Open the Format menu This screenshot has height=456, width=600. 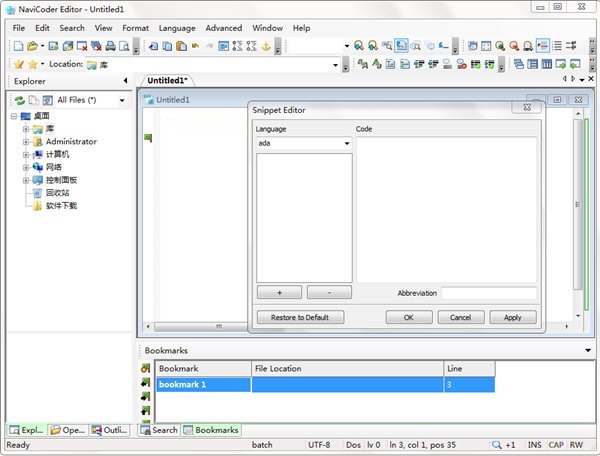135,28
